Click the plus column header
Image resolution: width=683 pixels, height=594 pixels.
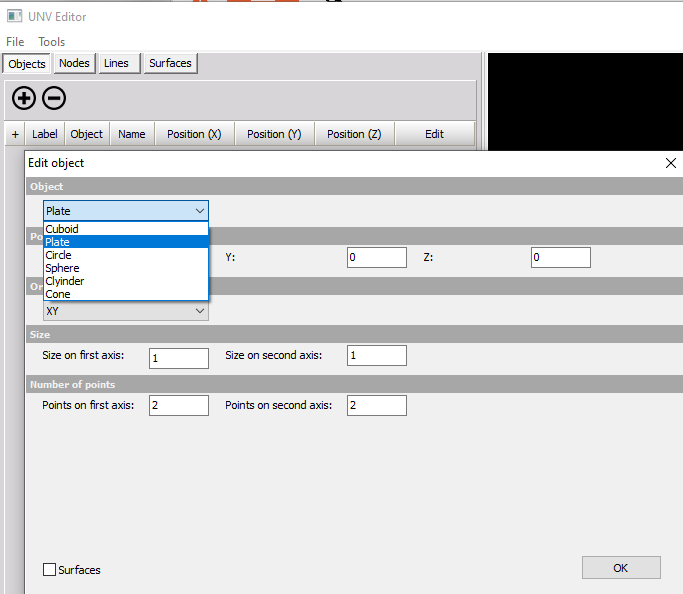pos(15,134)
